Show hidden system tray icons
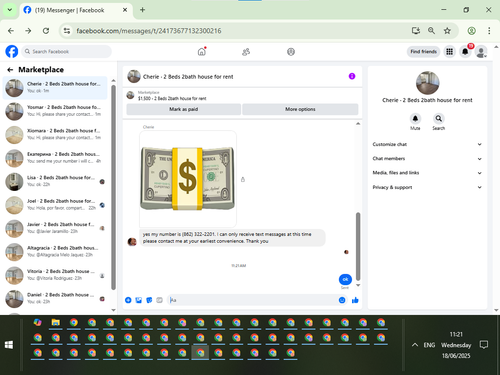 tap(415, 345)
